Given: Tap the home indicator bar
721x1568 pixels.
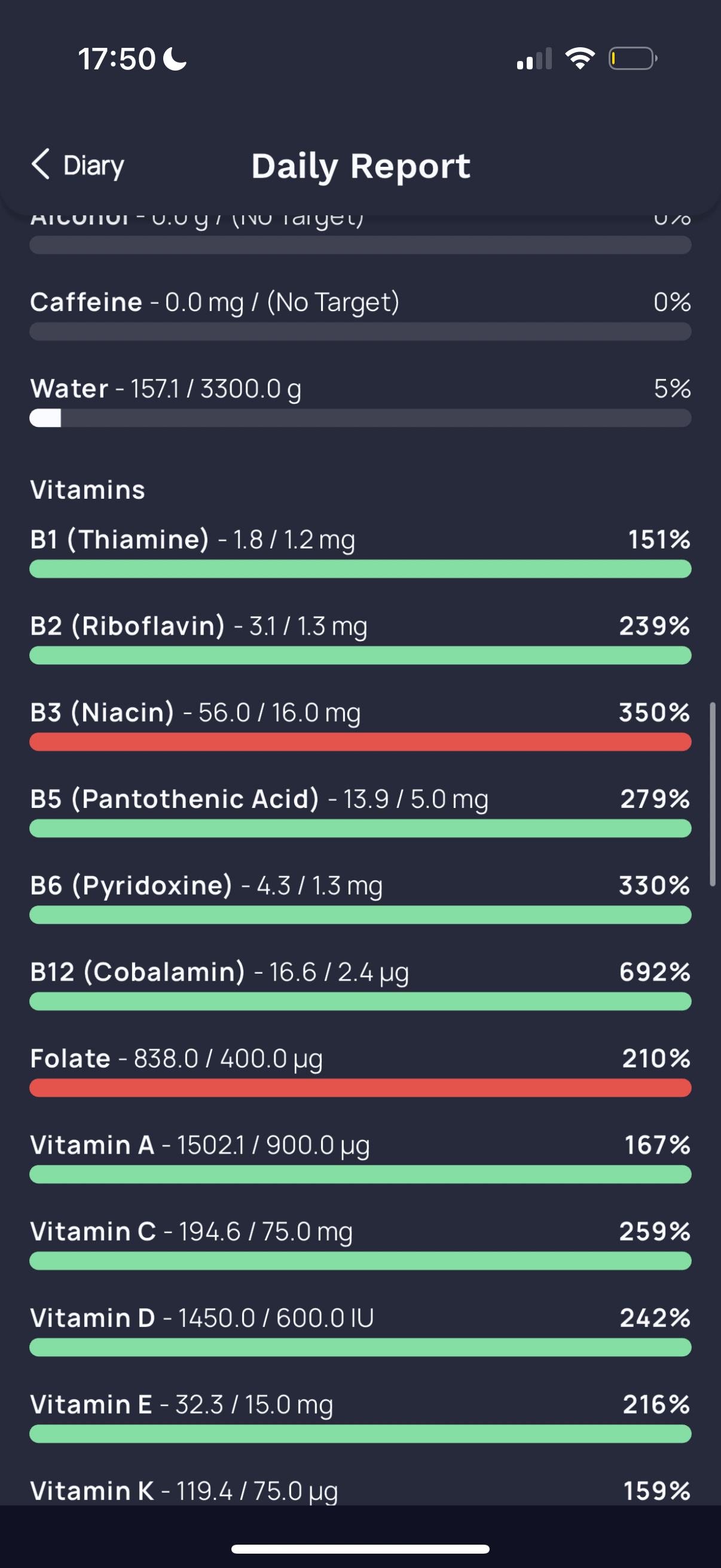Looking at the screenshot, I should coord(360,1549).
